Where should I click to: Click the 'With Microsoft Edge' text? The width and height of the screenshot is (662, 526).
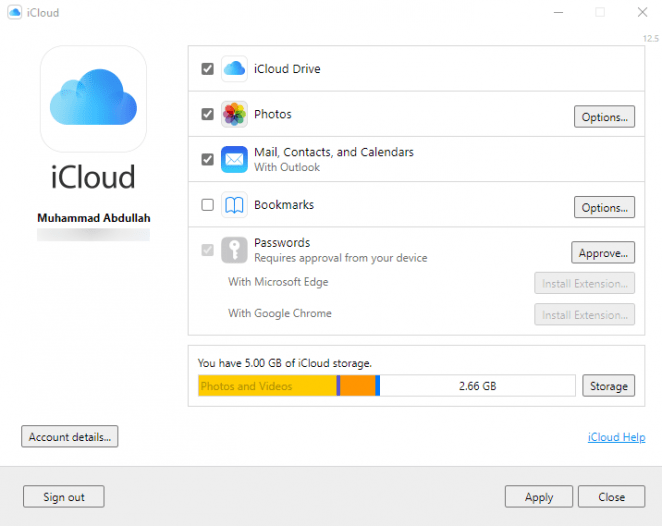[x=278, y=282]
